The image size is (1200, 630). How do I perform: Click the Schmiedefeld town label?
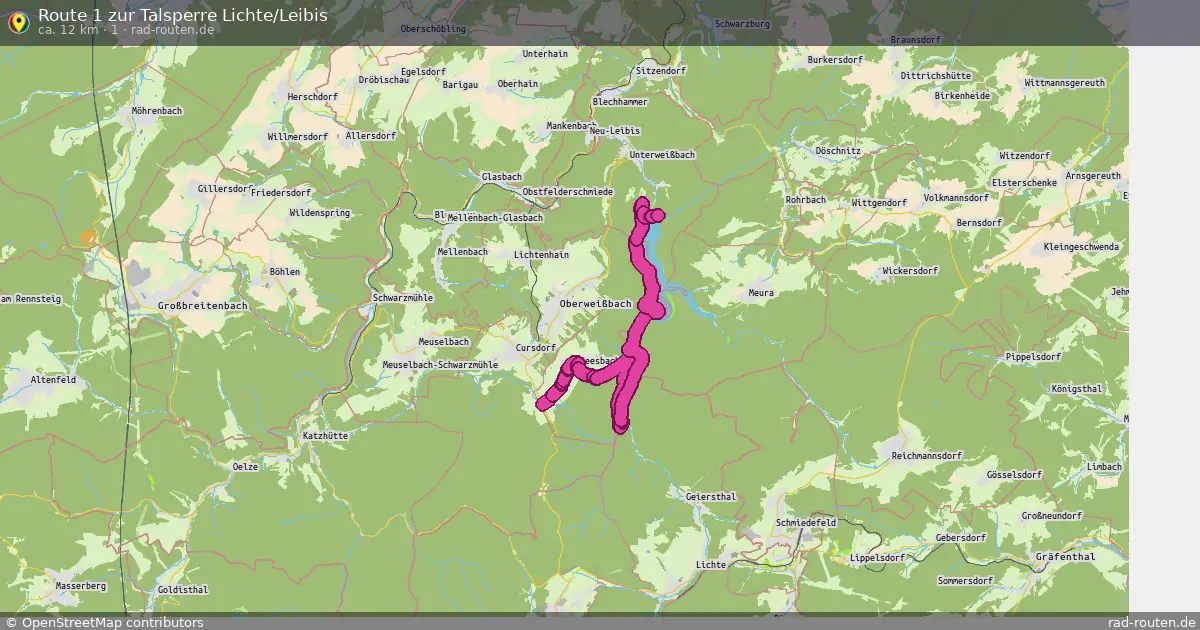point(806,523)
